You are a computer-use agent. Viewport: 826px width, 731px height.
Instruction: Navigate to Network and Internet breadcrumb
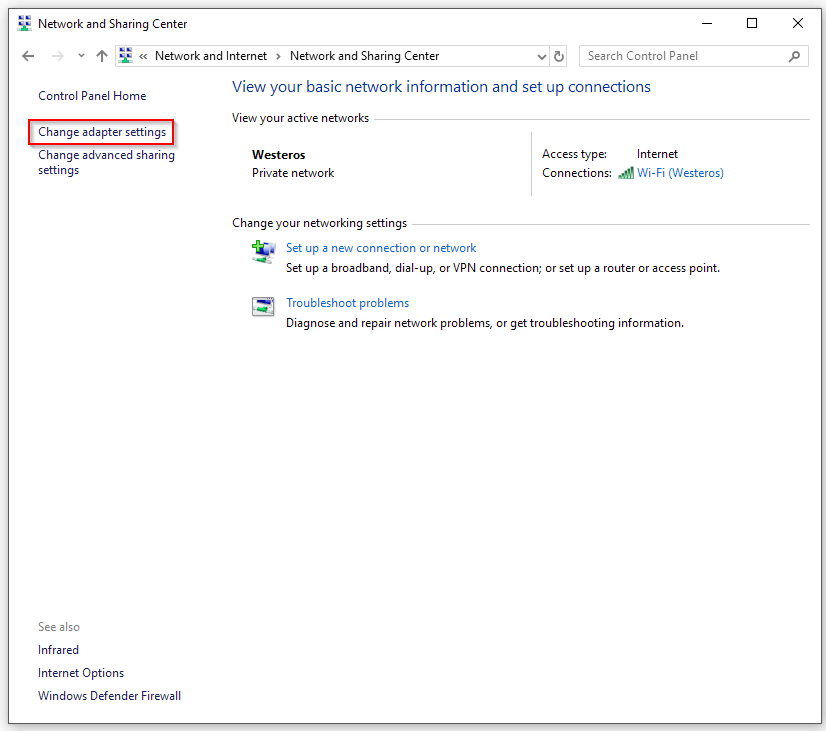point(211,56)
